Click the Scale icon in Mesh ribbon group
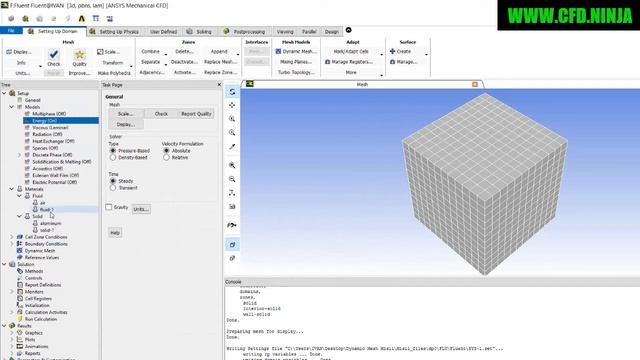 click(x=100, y=52)
